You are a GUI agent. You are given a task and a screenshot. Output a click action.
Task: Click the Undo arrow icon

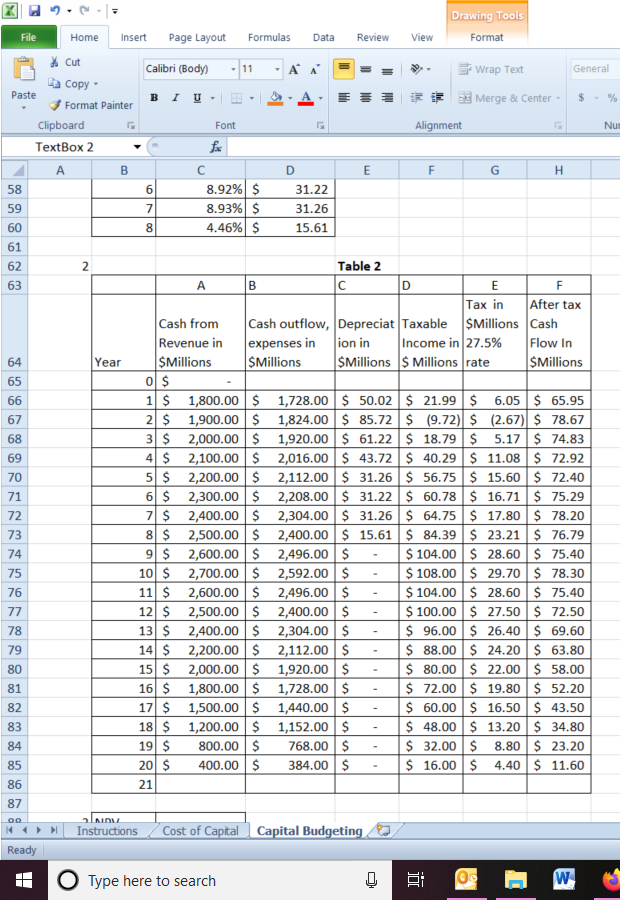pos(55,10)
